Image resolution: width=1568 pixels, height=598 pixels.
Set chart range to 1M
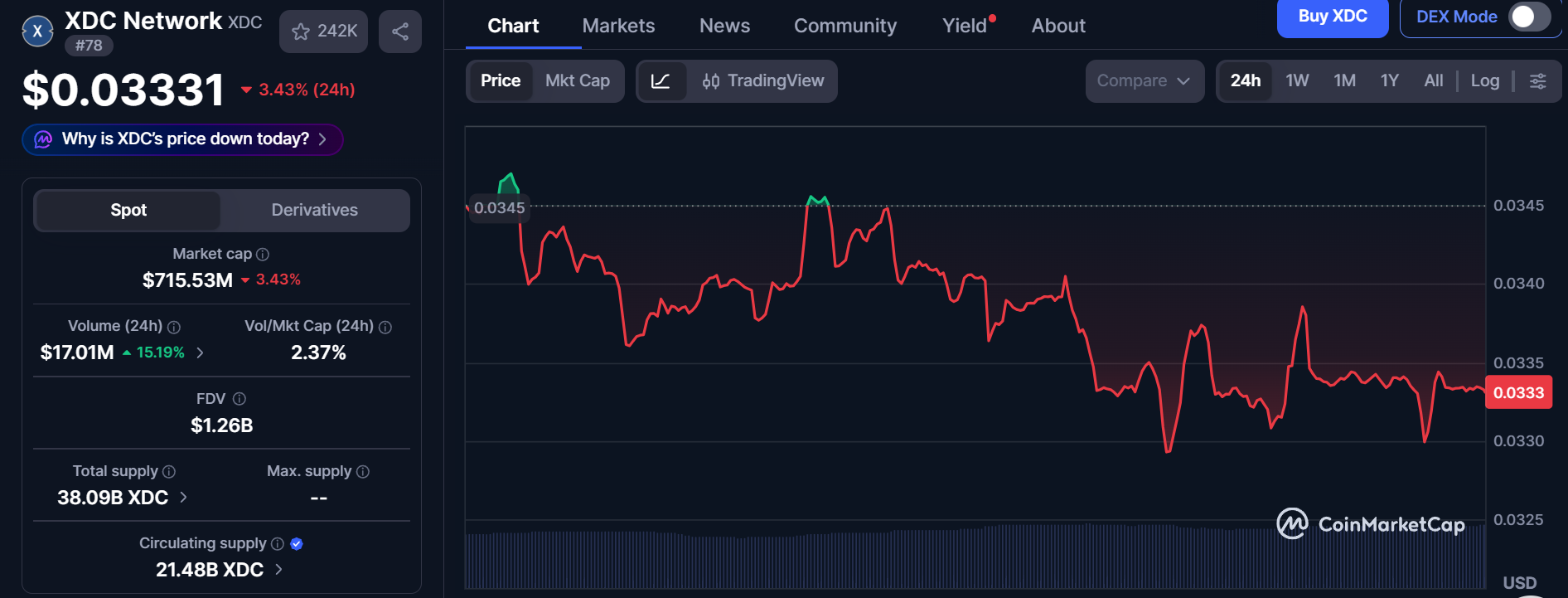pyautogui.click(x=1344, y=81)
